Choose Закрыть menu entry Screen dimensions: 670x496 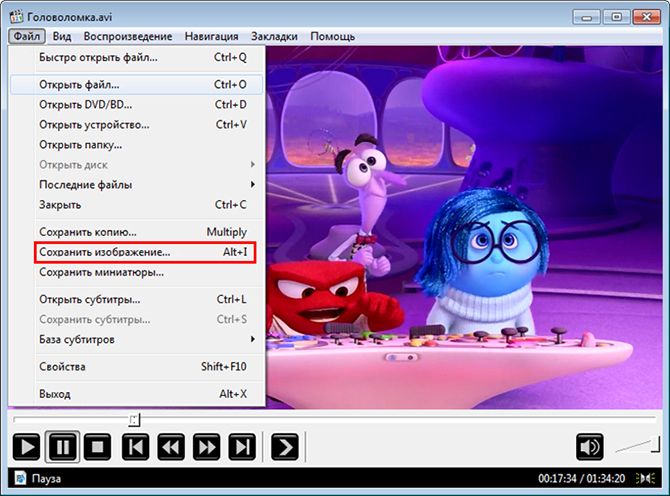[137, 205]
